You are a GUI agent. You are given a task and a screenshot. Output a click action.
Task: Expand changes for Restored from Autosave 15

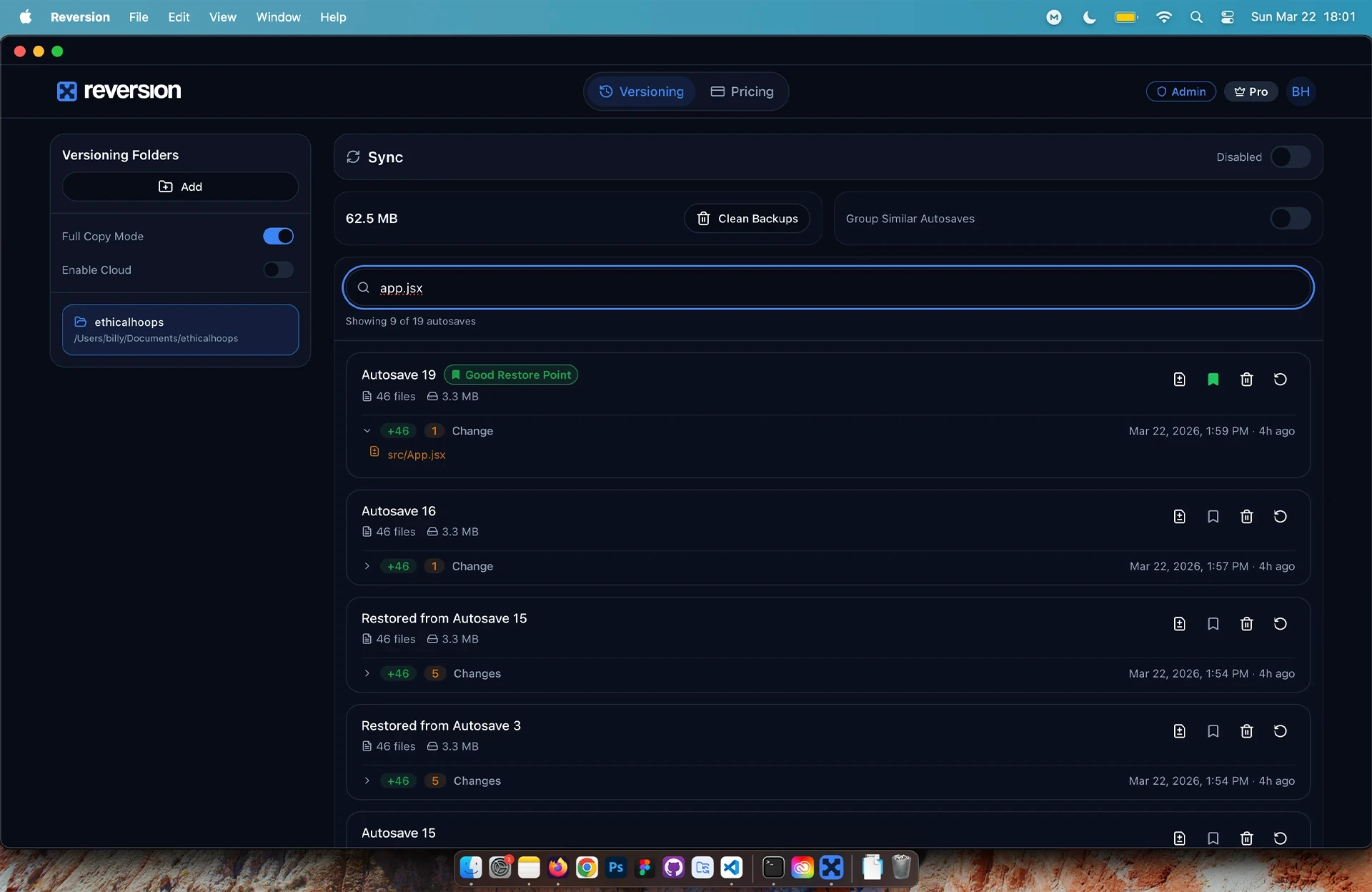367,673
